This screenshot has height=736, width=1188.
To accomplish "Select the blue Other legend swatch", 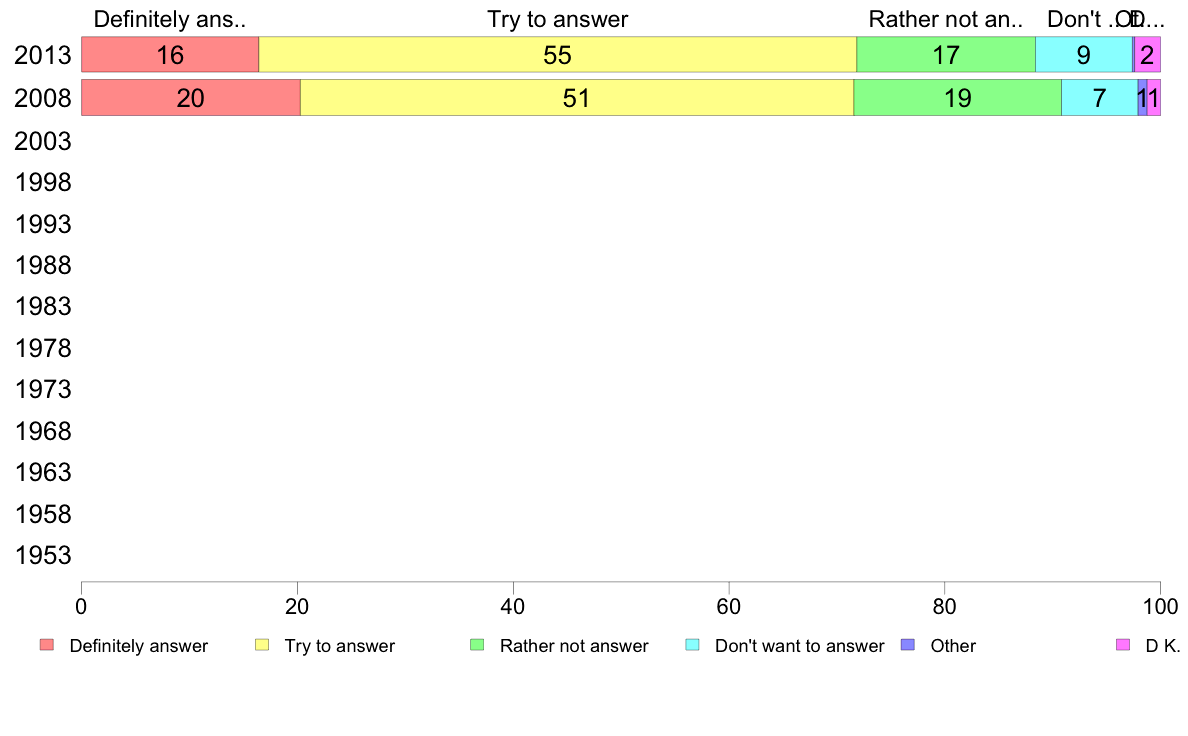I will [908, 645].
